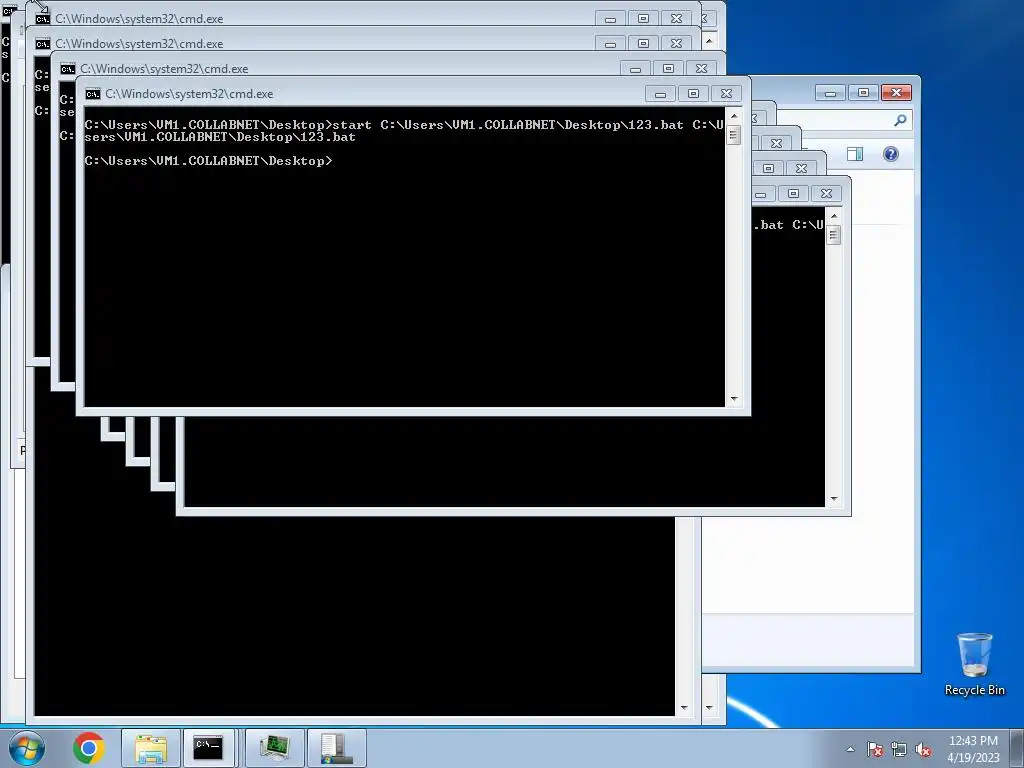Maximize the Explorer window behind cmd
Image resolution: width=1024 pixels, height=768 pixels.
tap(863, 93)
